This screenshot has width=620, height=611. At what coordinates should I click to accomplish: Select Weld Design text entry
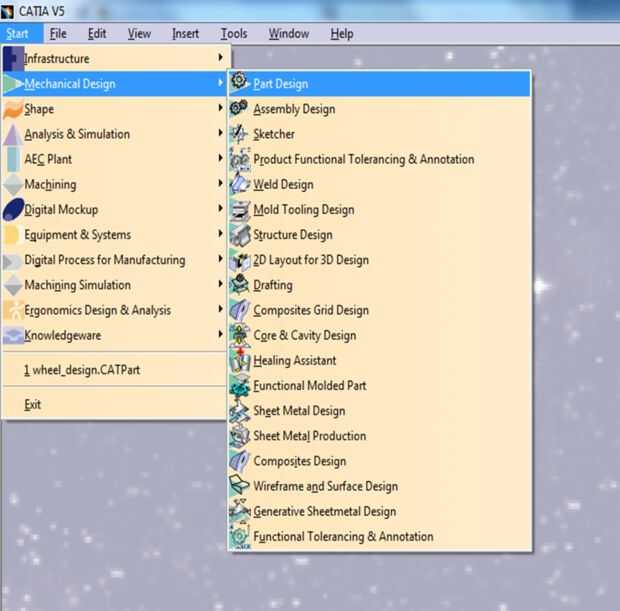click(x=284, y=185)
